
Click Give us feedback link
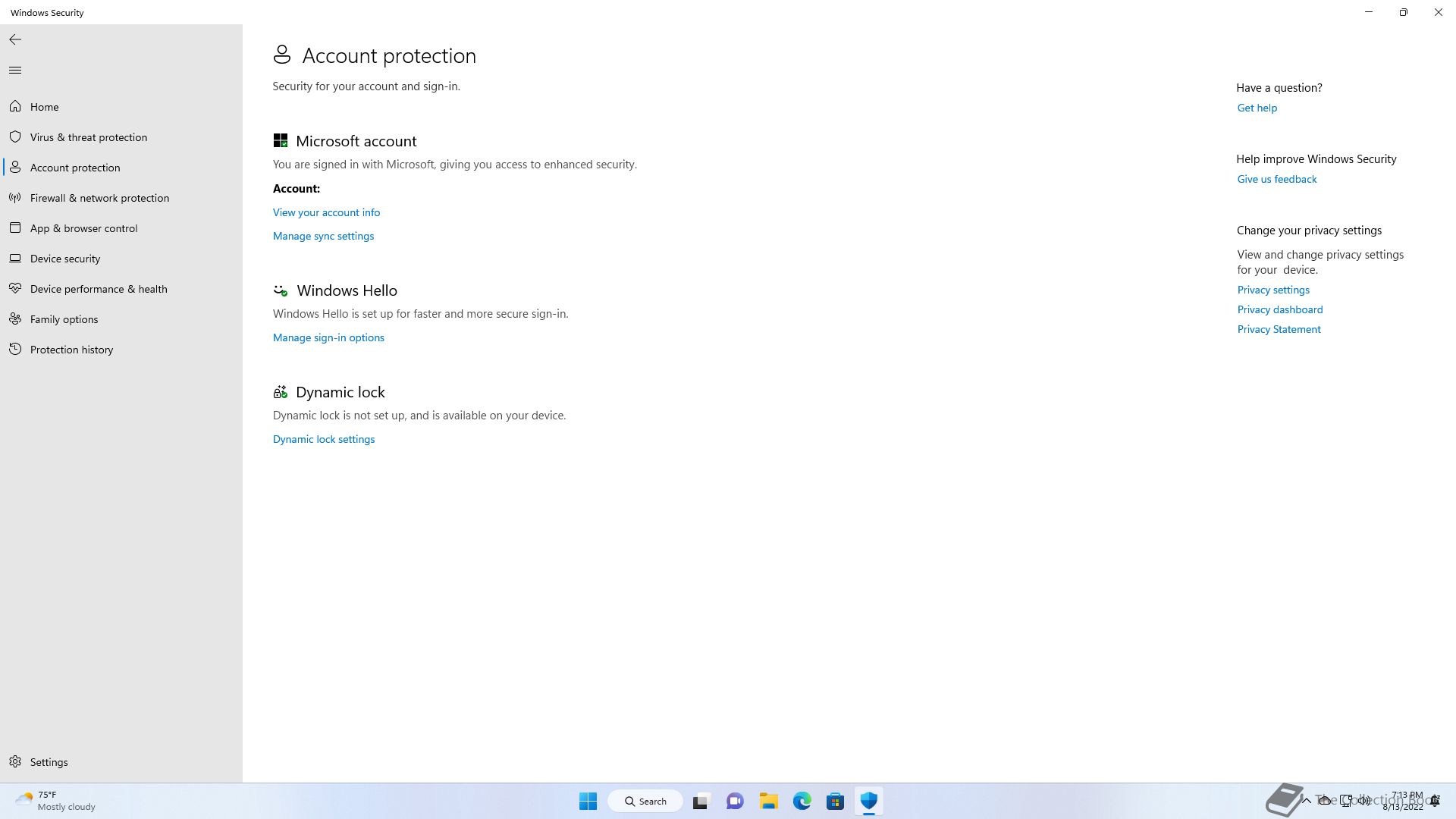(1276, 179)
